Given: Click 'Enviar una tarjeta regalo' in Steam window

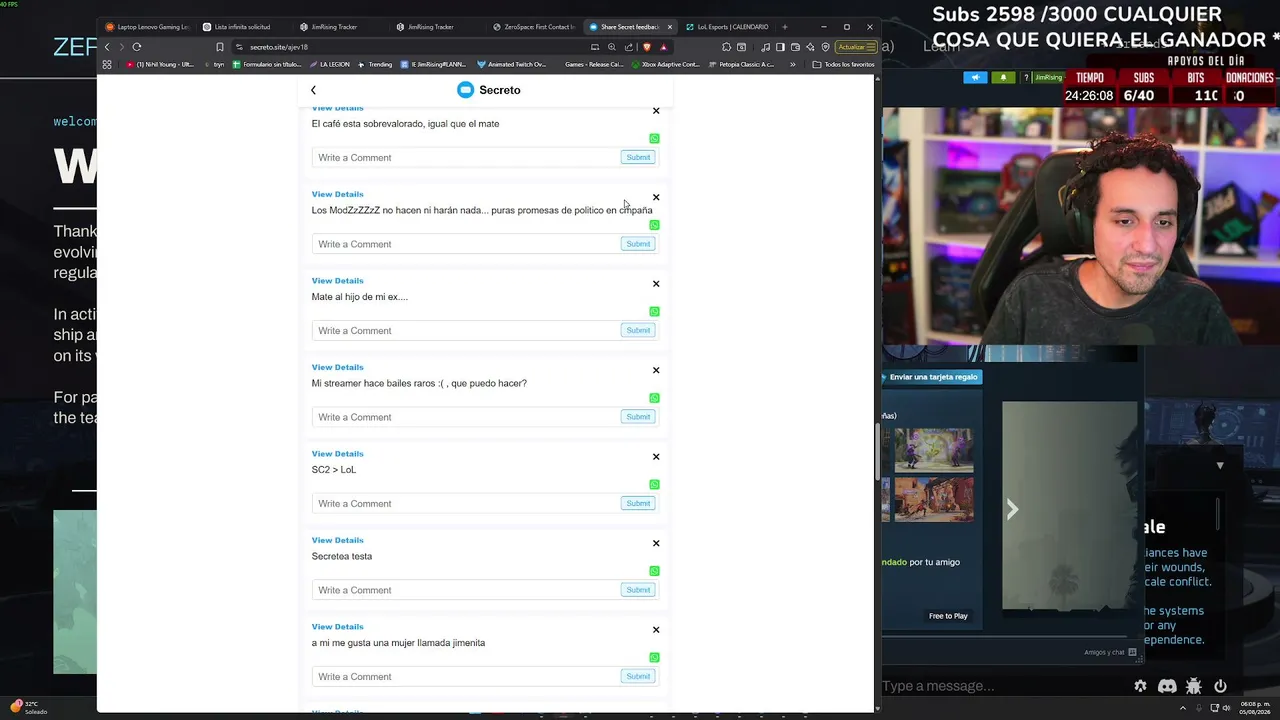Looking at the screenshot, I should pos(932,377).
